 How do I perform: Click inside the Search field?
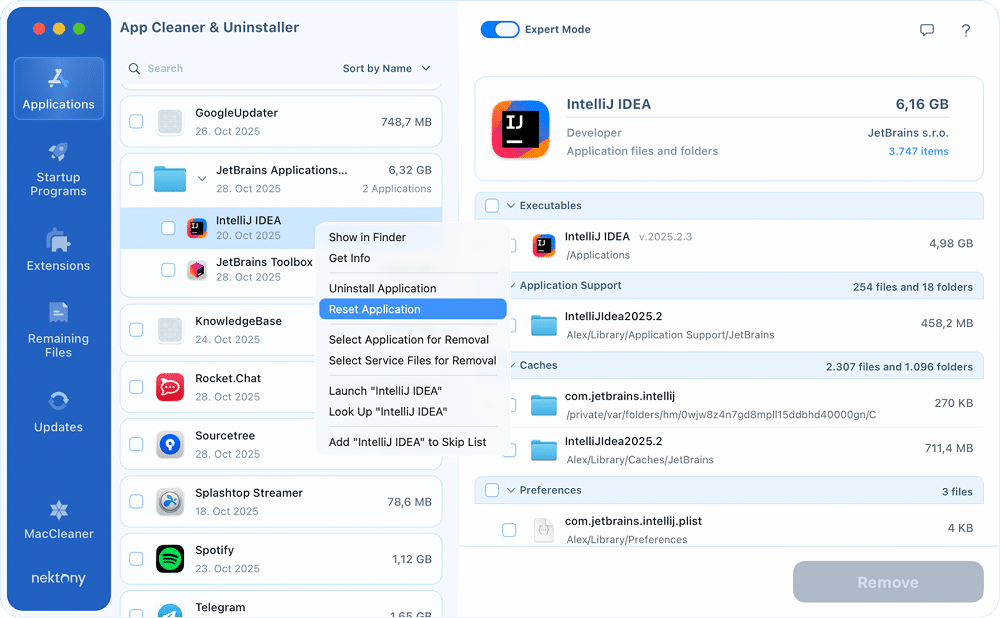200,68
